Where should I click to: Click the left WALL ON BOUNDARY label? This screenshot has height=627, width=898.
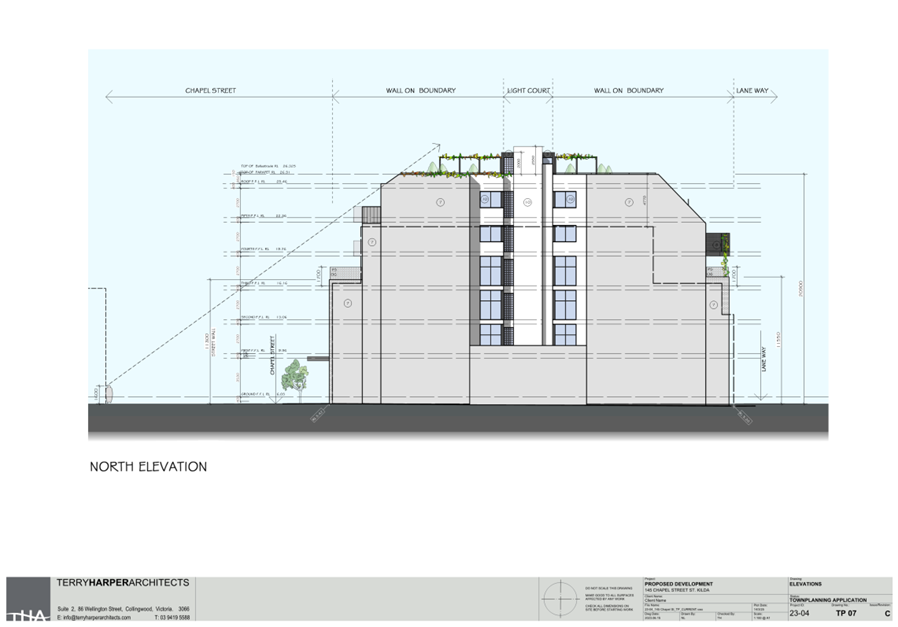pyautogui.click(x=420, y=91)
